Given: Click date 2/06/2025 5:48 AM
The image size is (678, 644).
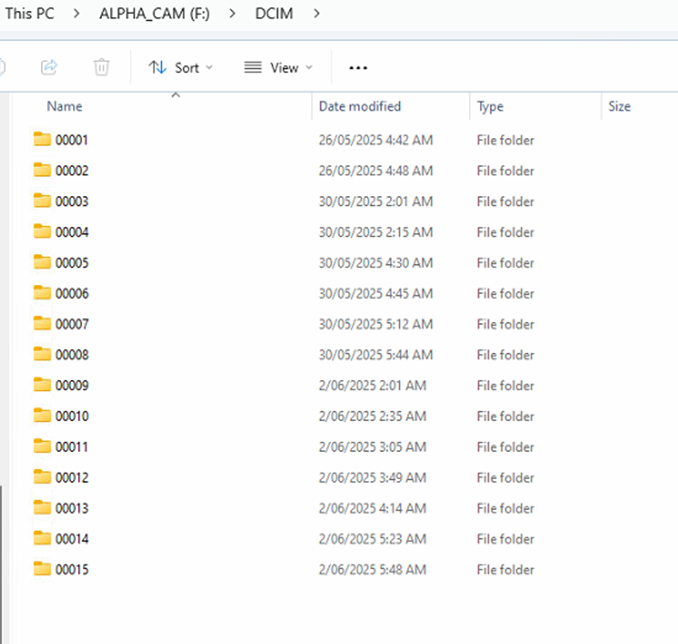Looking at the screenshot, I should [x=372, y=570].
